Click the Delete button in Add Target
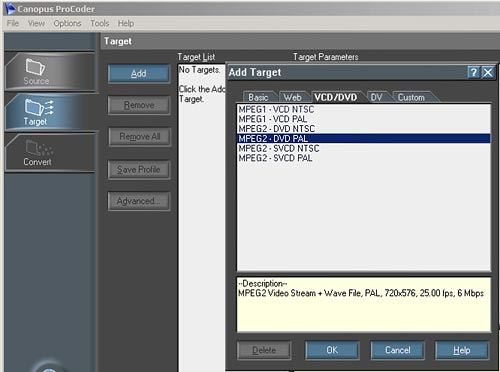500x372 pixels. click(x=264, y=350)
